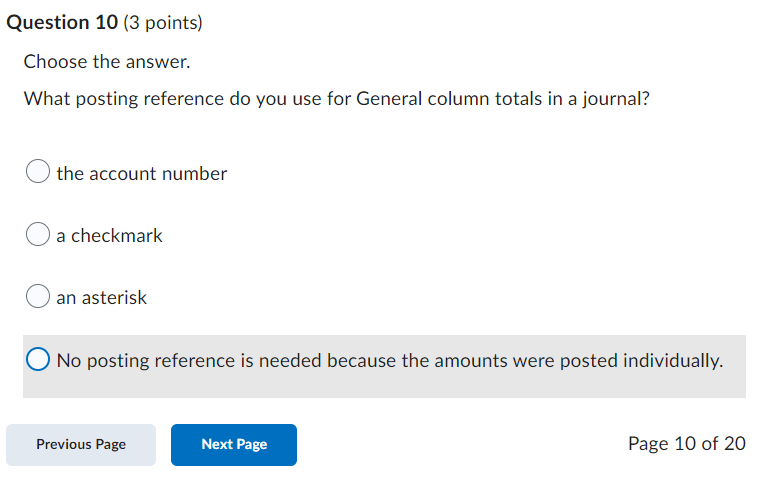784x482 pixels.
Task: Select the "No posting reference is needed" radio
Action: click(x=38, y=360)
